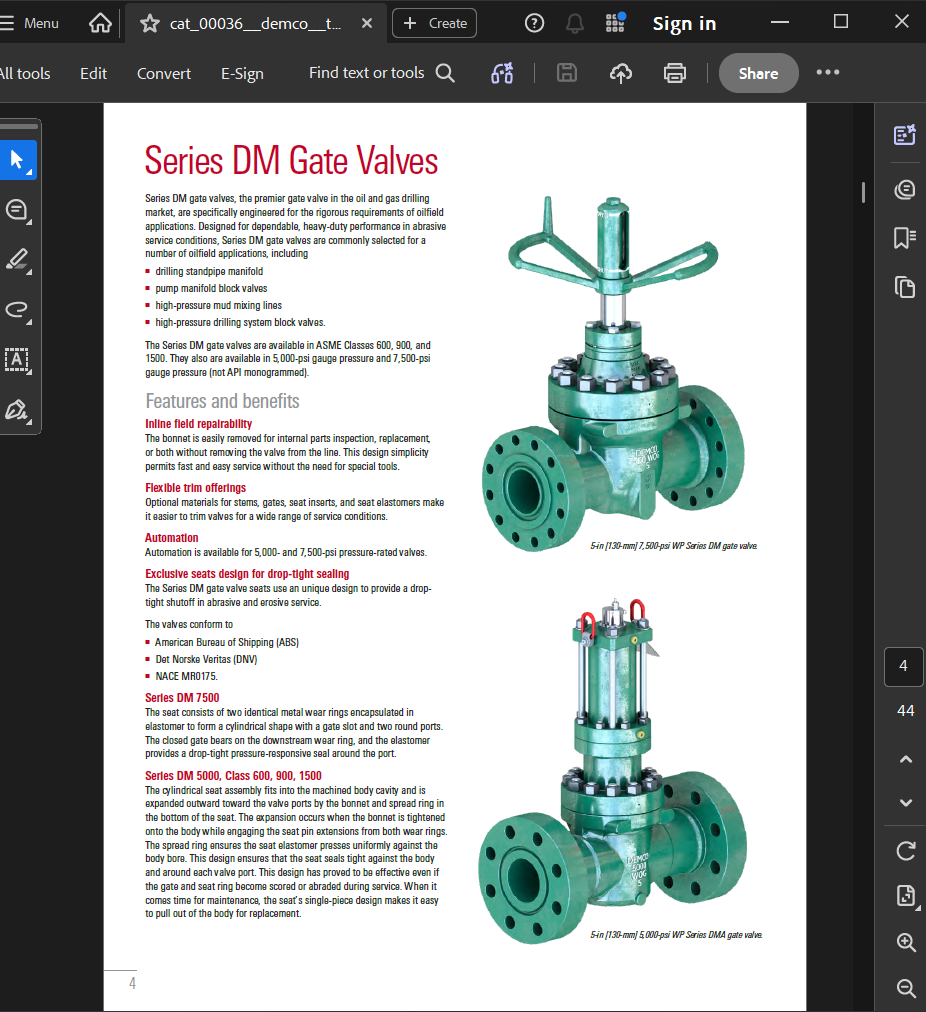
Task: Click the upload to cloud icon
Action: click(x=621, y=73)
